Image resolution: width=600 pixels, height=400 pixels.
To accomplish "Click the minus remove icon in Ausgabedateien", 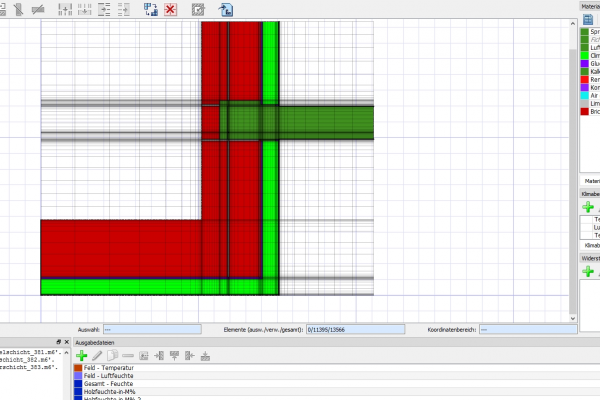I will tap(128, 355).
